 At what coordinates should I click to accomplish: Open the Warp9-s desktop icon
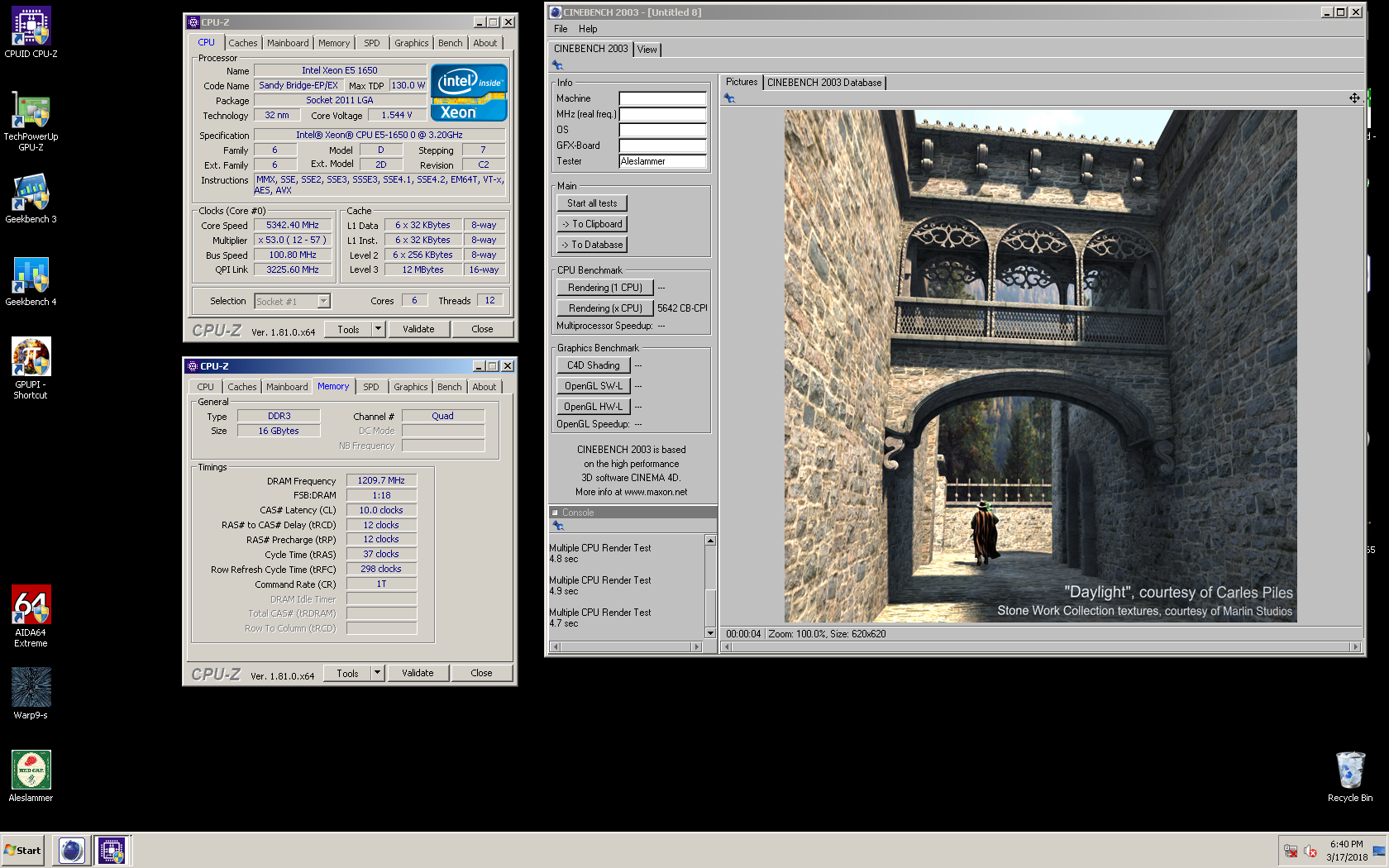[31, 694]
